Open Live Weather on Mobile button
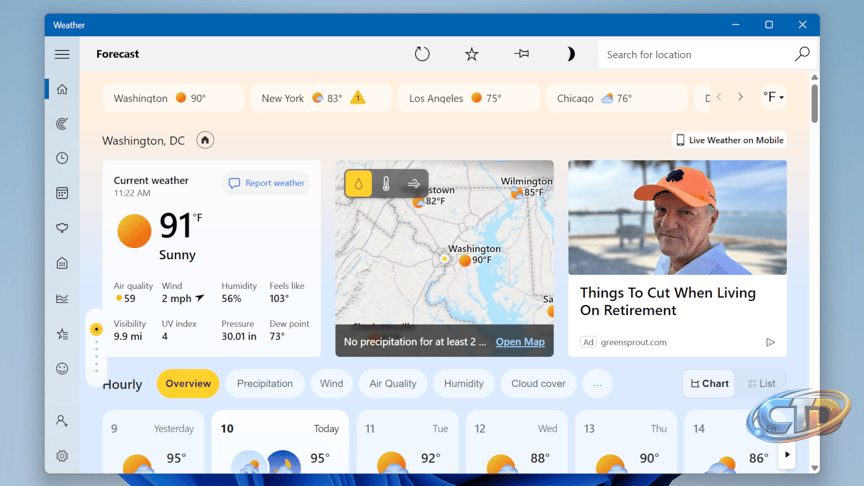 730,140
